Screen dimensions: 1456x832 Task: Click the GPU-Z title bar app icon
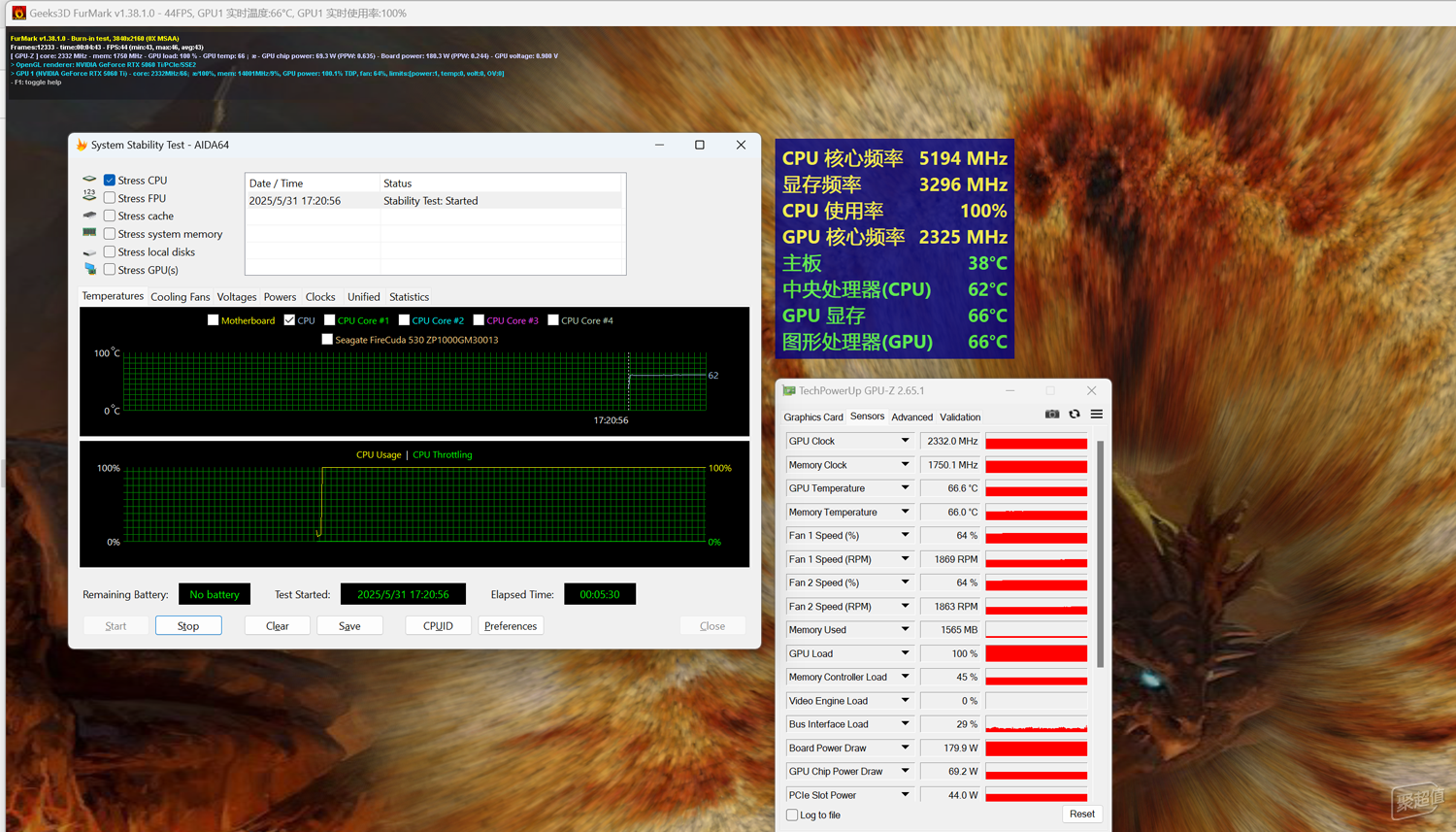click(789, 390)
